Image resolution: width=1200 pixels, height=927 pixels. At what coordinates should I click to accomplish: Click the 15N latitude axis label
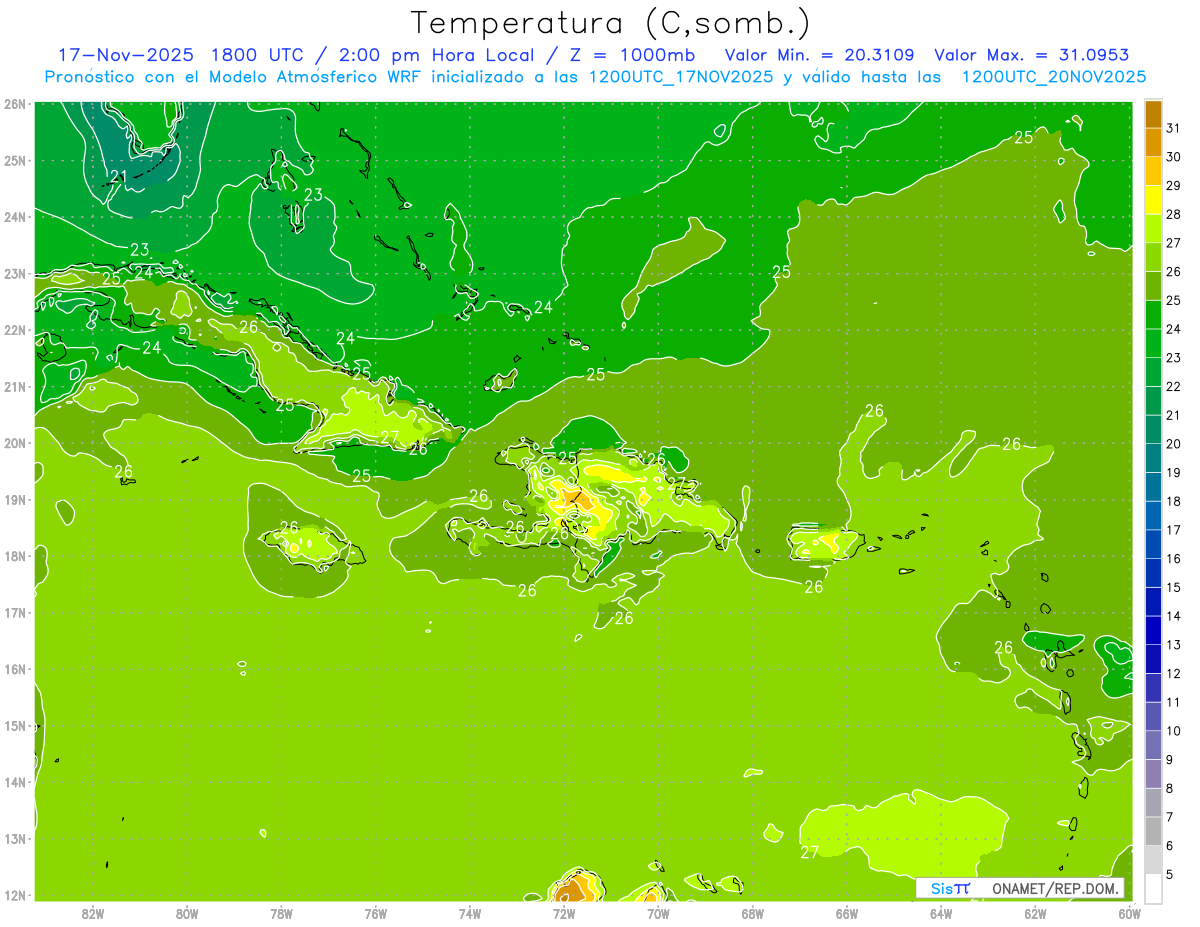pyautogui.click(x=15, y=725)
